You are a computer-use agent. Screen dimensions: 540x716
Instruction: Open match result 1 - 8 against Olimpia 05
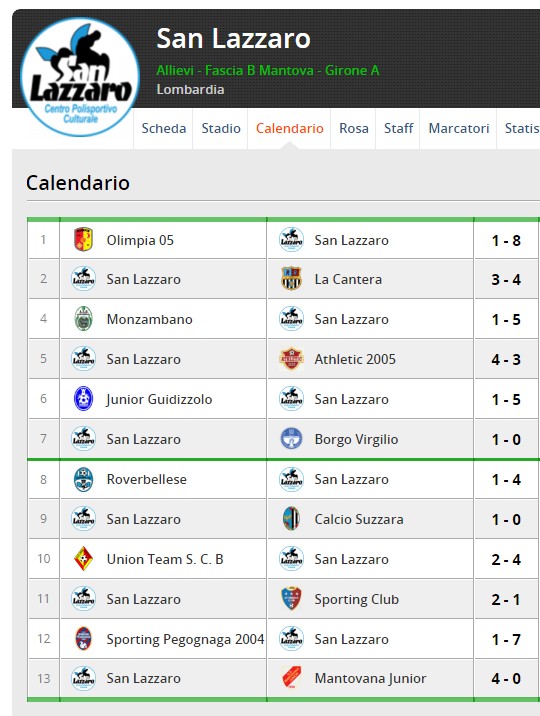(x=506, y=240)
